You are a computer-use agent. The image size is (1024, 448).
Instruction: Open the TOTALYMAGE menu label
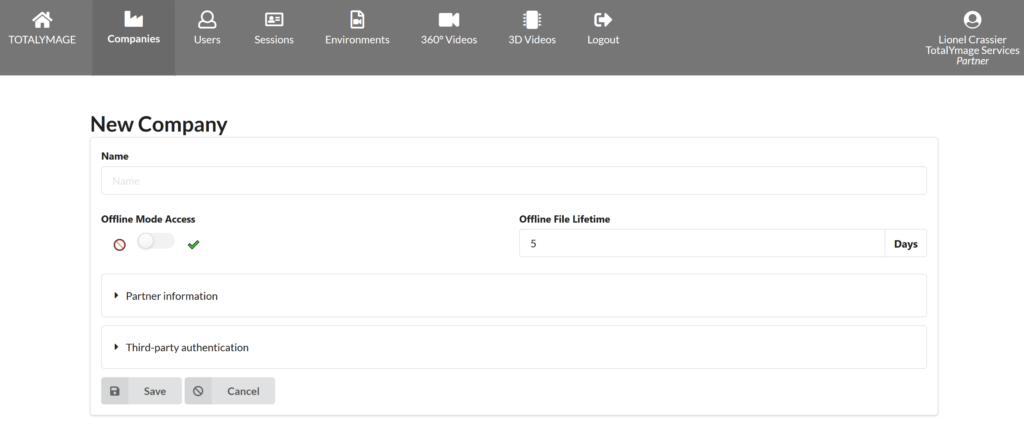42,40
